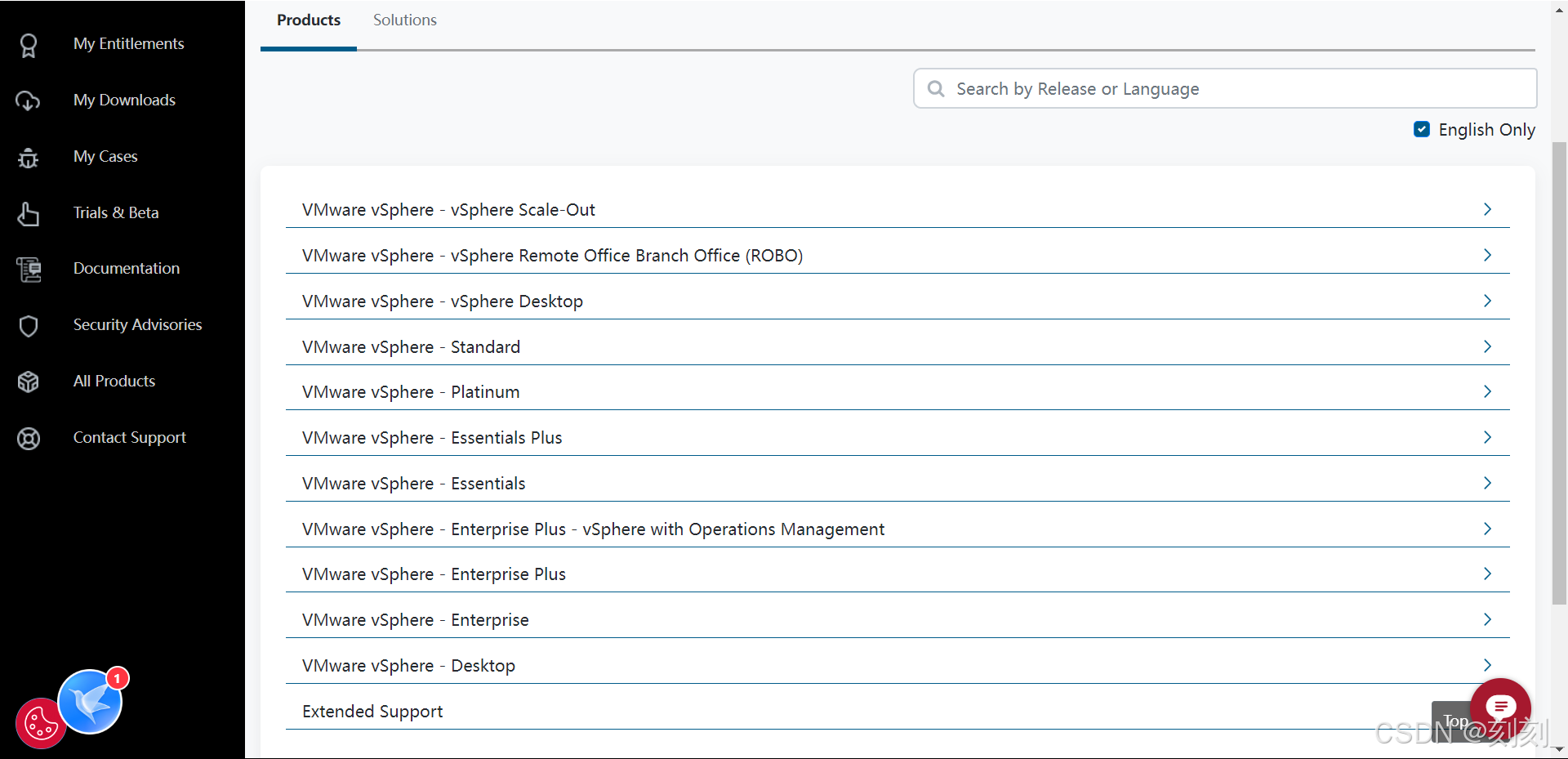Select VMware vSphere - Essentials text
Viewport: 1568px width, 759px height.
(414, 484)
